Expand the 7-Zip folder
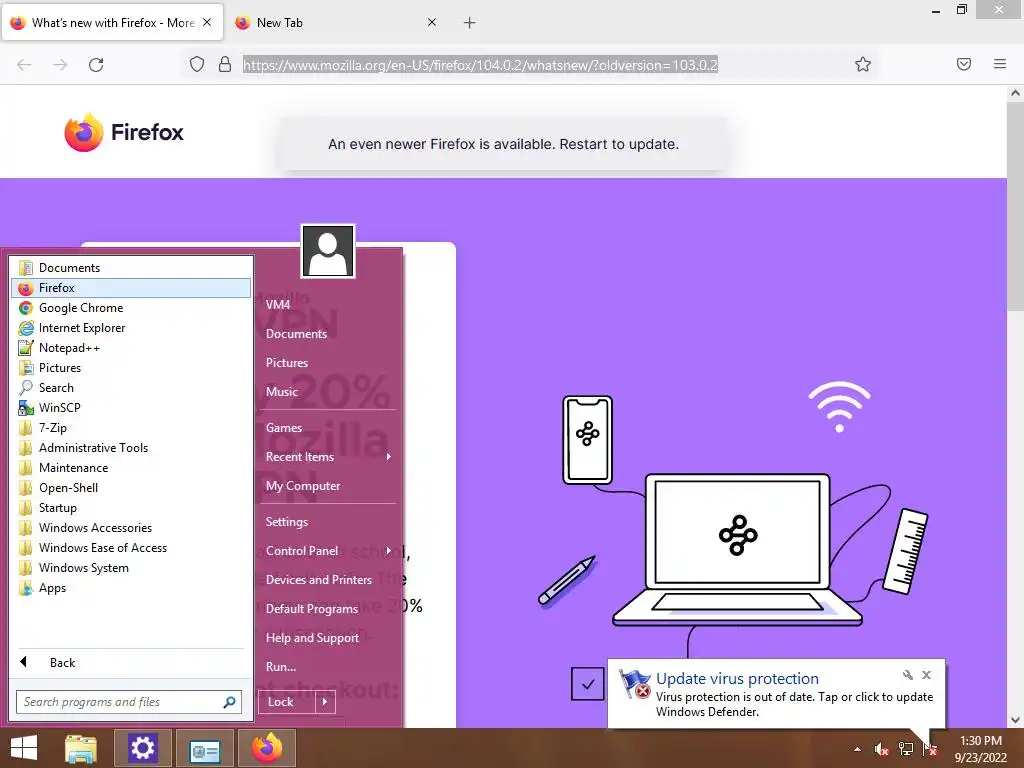Screen dimensions: 1024x768 [131, 428]
